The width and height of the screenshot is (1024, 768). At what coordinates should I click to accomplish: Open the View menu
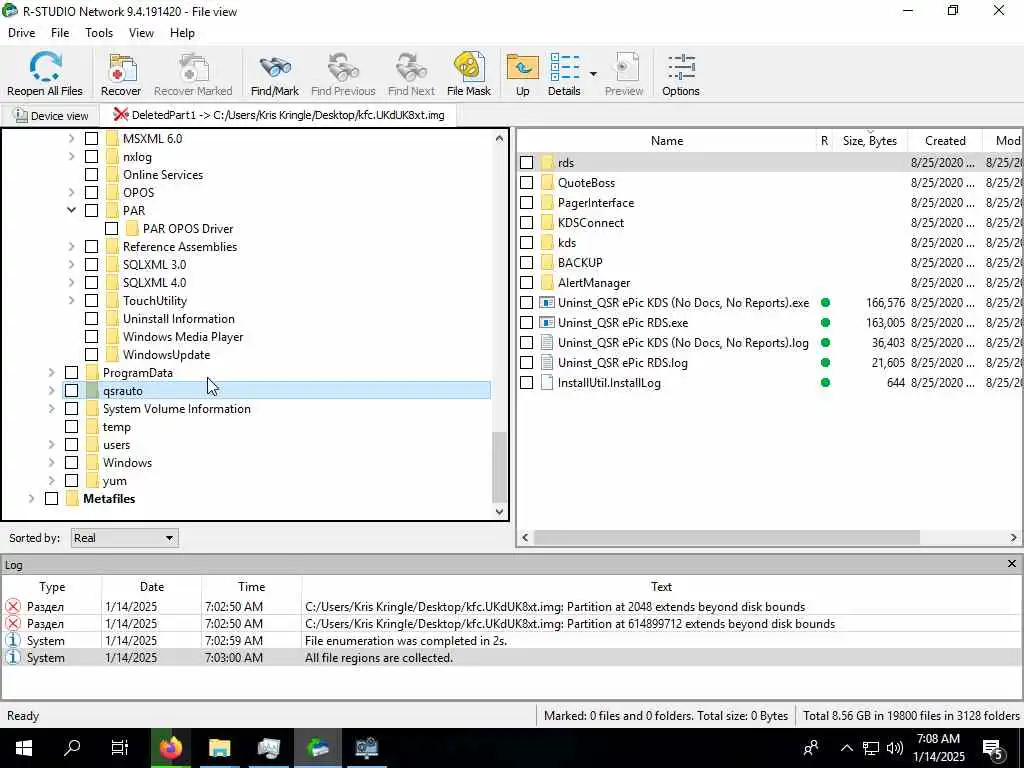[141, 33]
